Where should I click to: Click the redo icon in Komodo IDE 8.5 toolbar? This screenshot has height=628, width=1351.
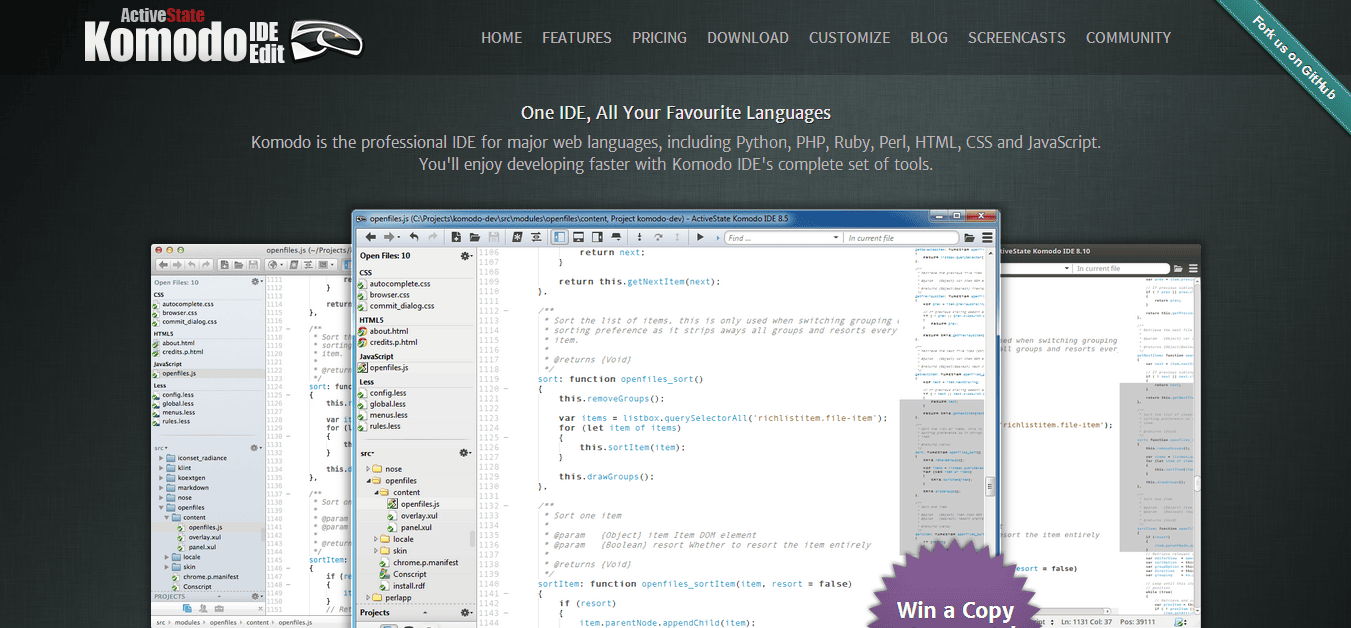click(x=432, y=237)
